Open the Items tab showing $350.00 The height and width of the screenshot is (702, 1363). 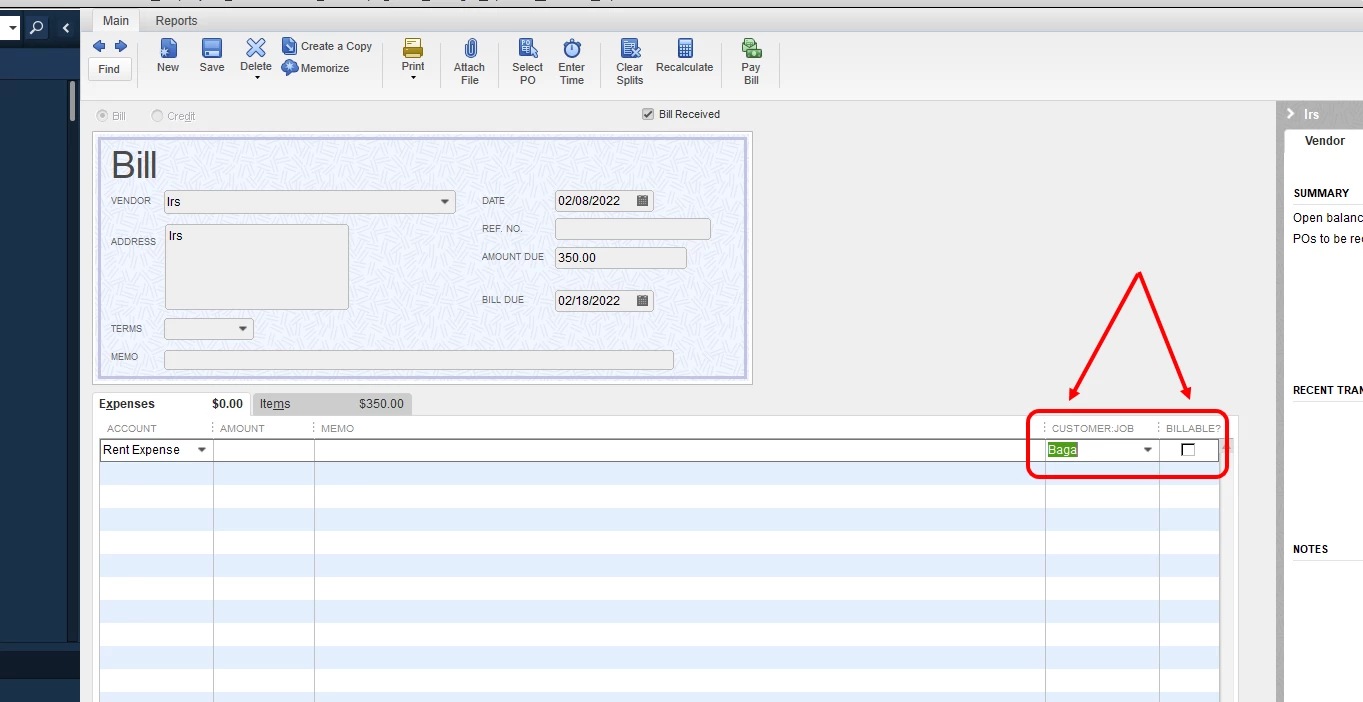332,404
